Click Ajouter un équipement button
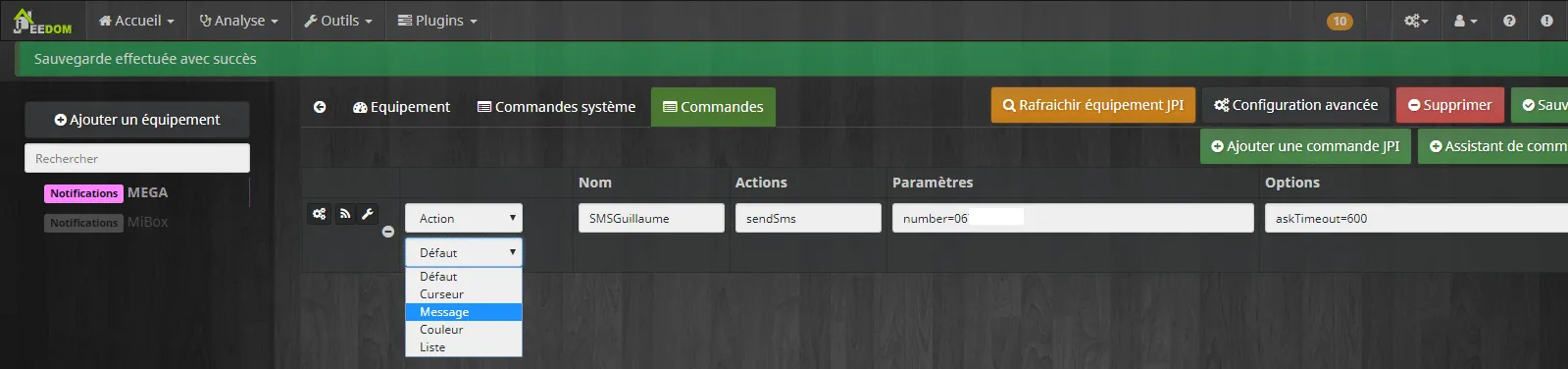 click(x=137, y=120)
